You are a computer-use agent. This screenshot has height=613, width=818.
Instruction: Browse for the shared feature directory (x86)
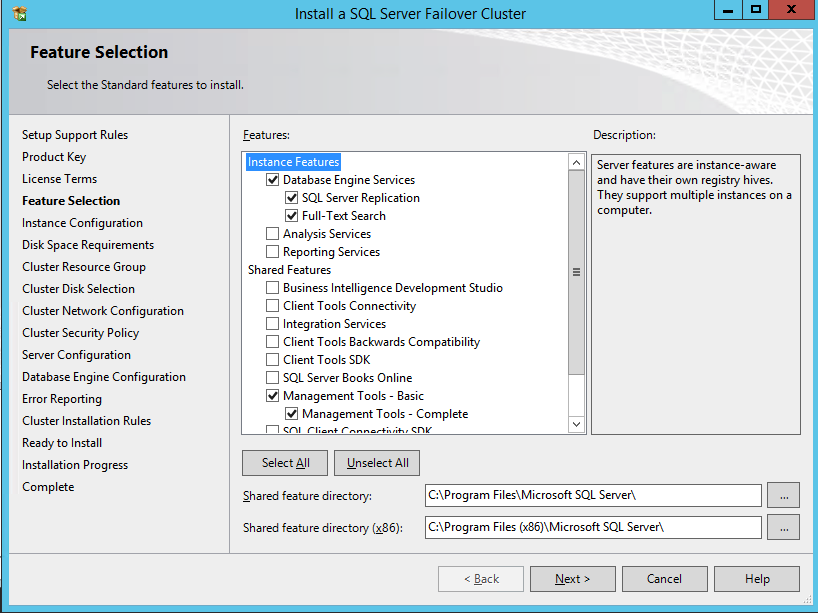(783, 527)
